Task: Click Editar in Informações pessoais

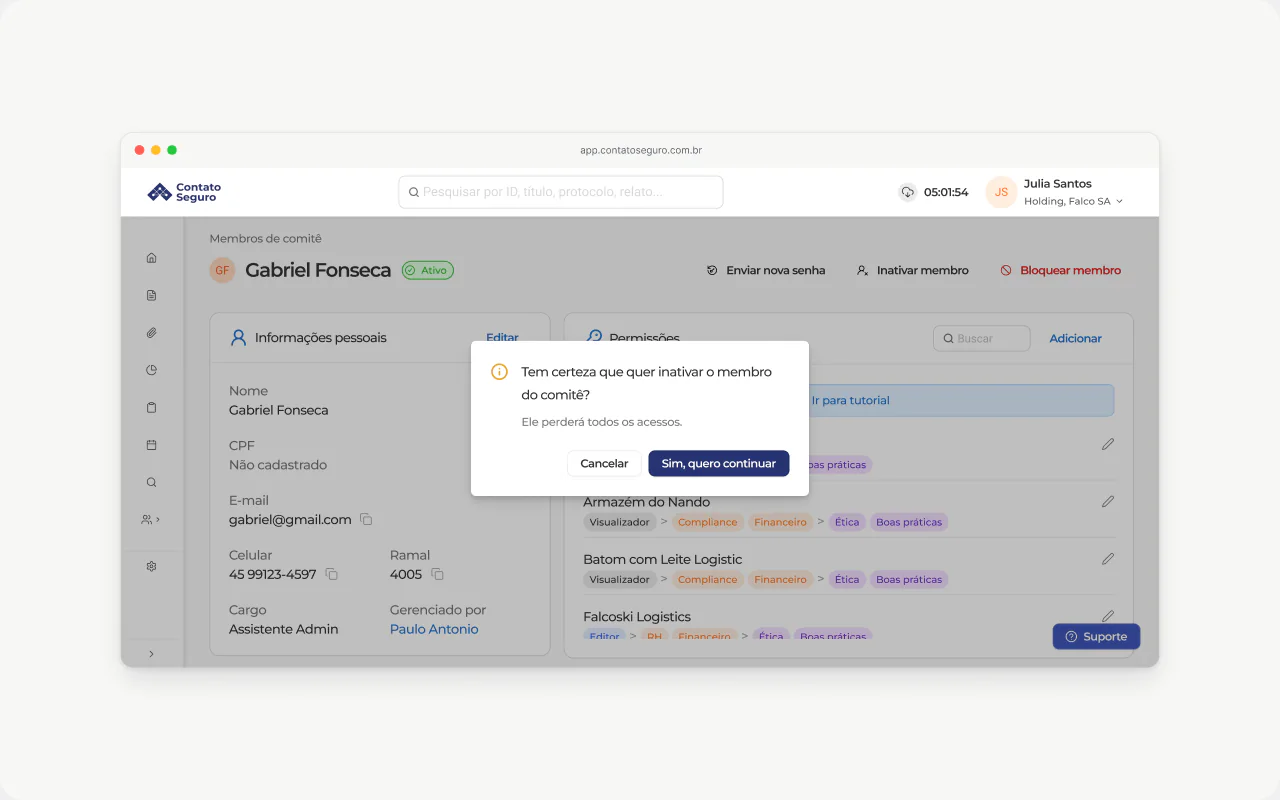Action: (x=502, y=338)
